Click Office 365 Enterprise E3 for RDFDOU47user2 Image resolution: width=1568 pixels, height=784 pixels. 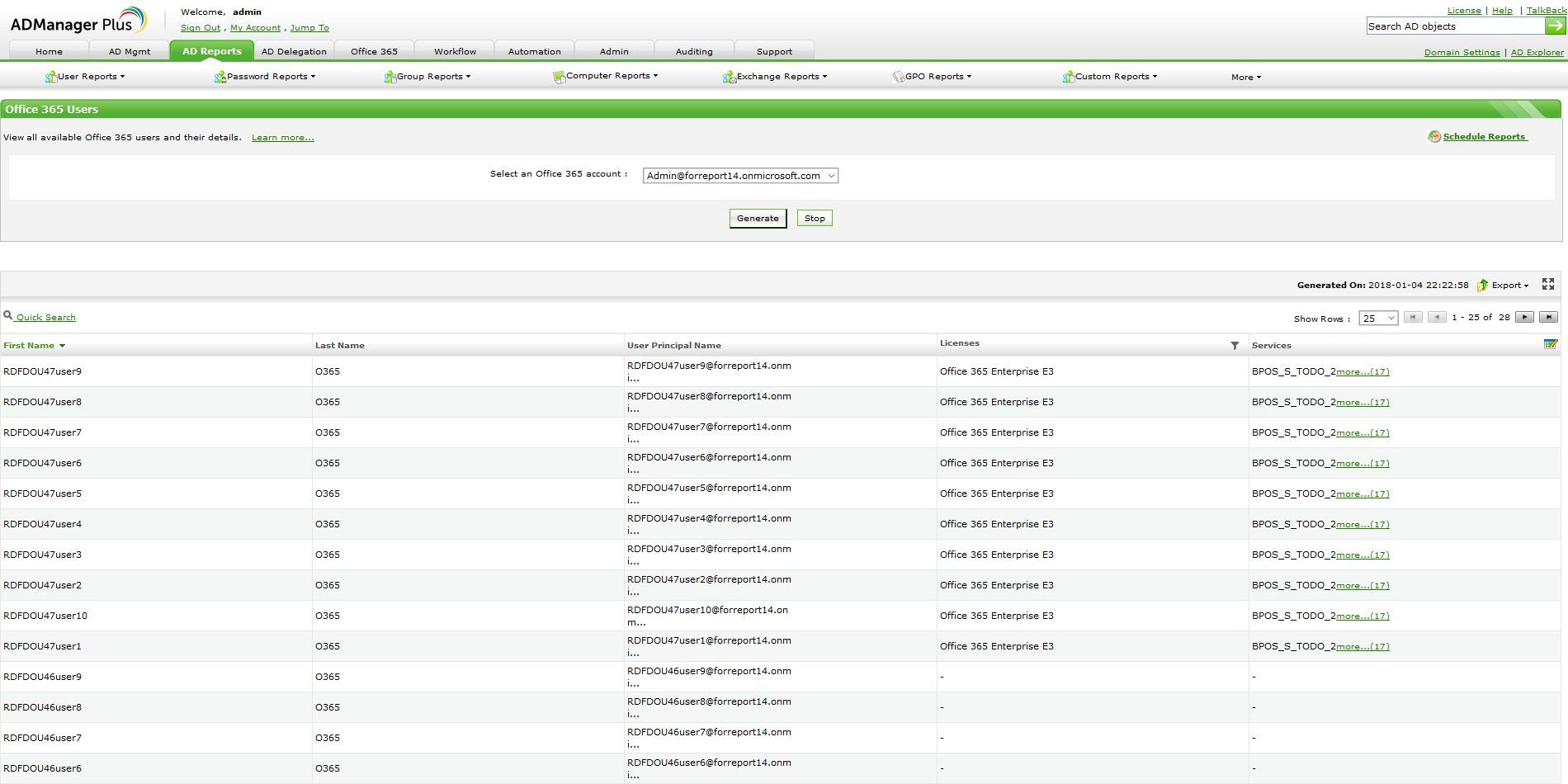(996, 585)
